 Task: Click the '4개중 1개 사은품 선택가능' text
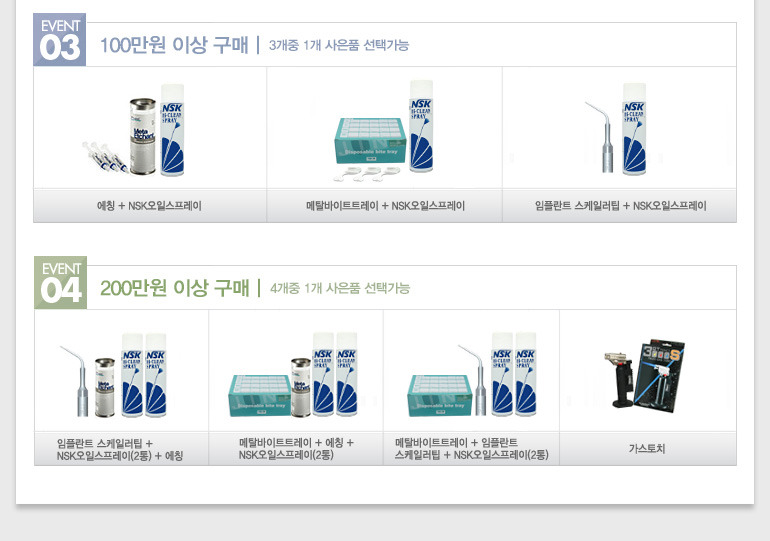(340, 288)
